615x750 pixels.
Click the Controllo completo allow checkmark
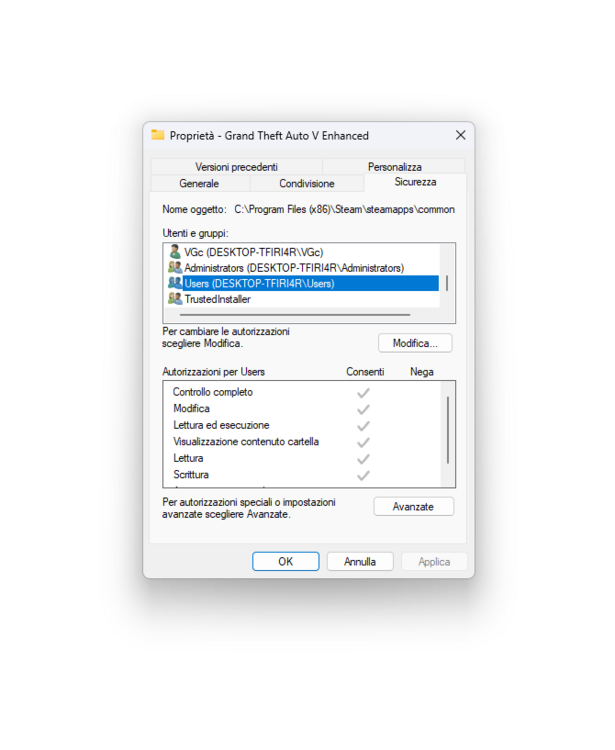point(363,393)
